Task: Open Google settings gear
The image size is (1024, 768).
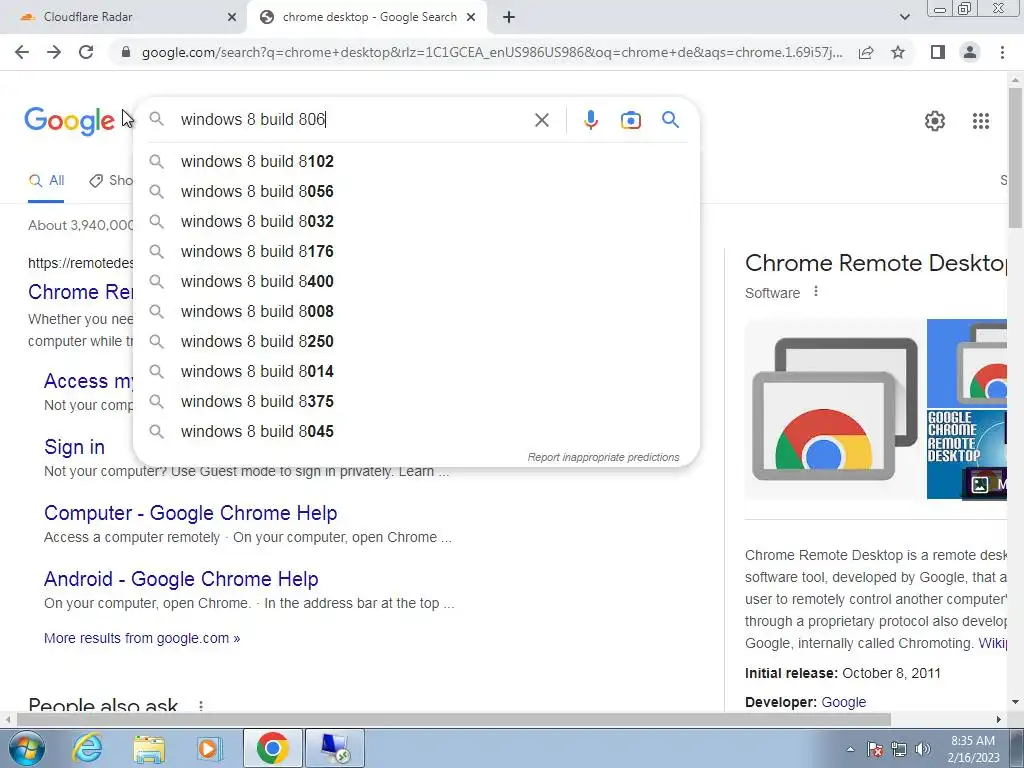Action: pyautogui.click(x=935, y=121)
